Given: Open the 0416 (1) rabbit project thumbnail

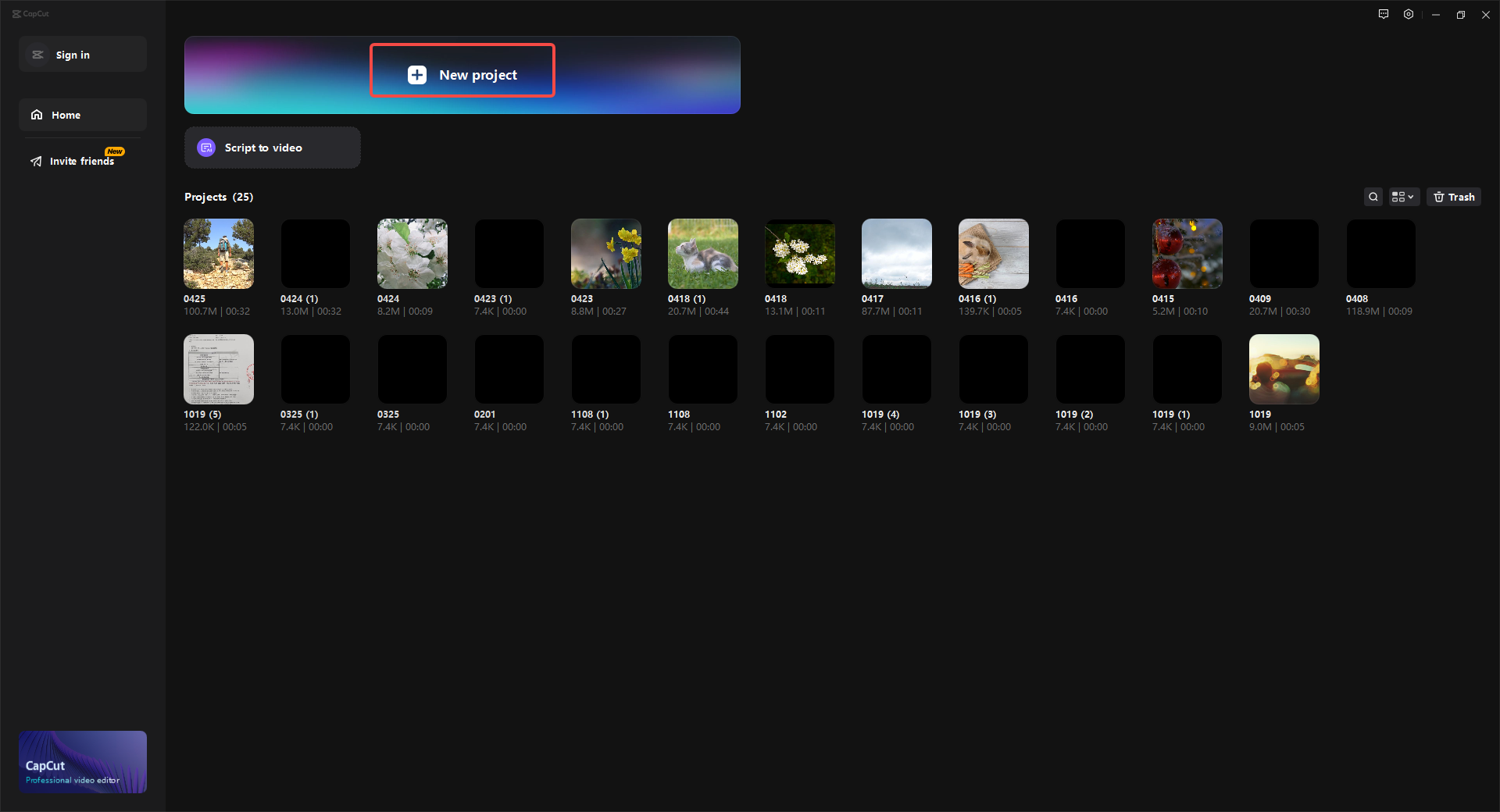Looking at the screenshot, I should 994,254.
